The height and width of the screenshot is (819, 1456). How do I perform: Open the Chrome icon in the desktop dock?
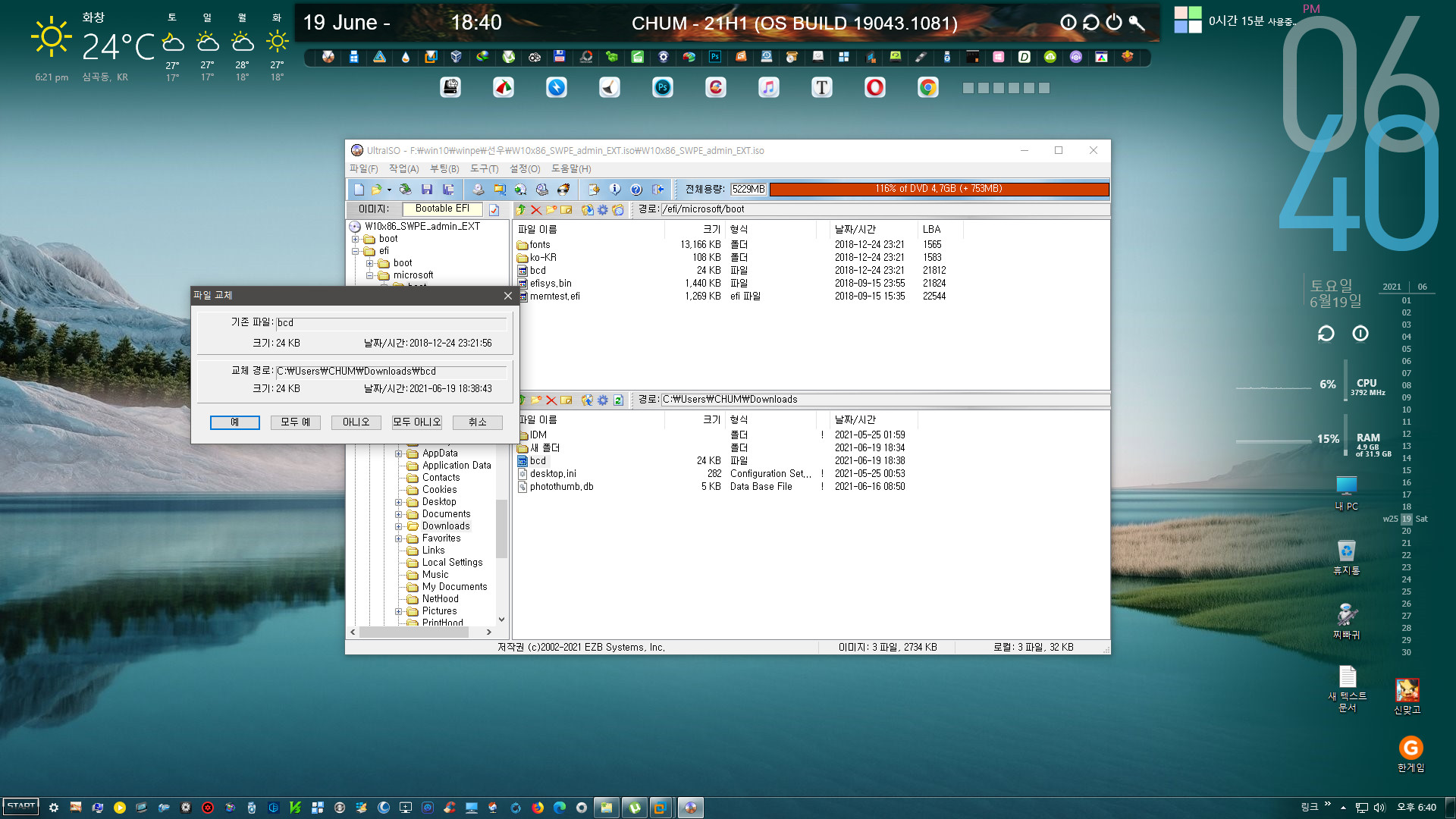tap(928, 88)
